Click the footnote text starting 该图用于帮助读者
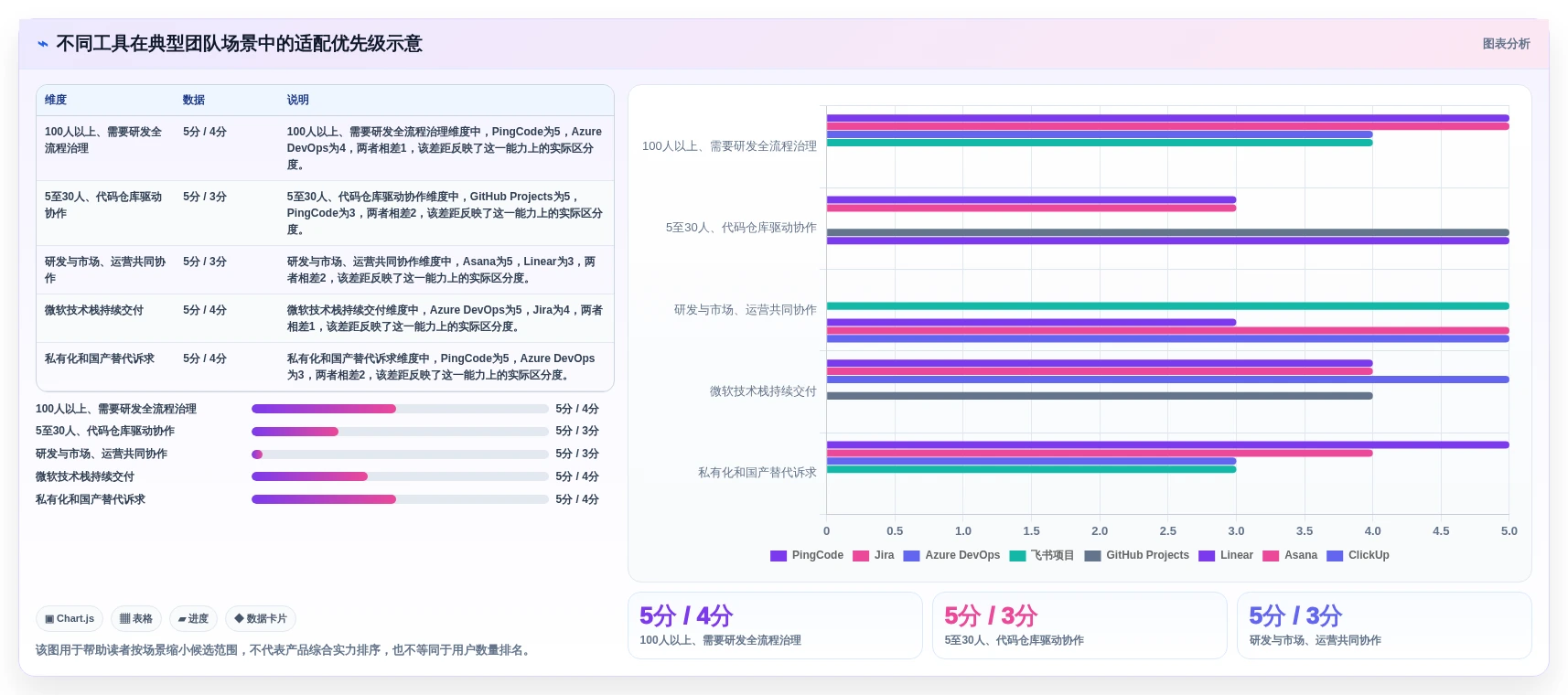1568x695 pixels. pyautogui.click(x=285, y=650)
